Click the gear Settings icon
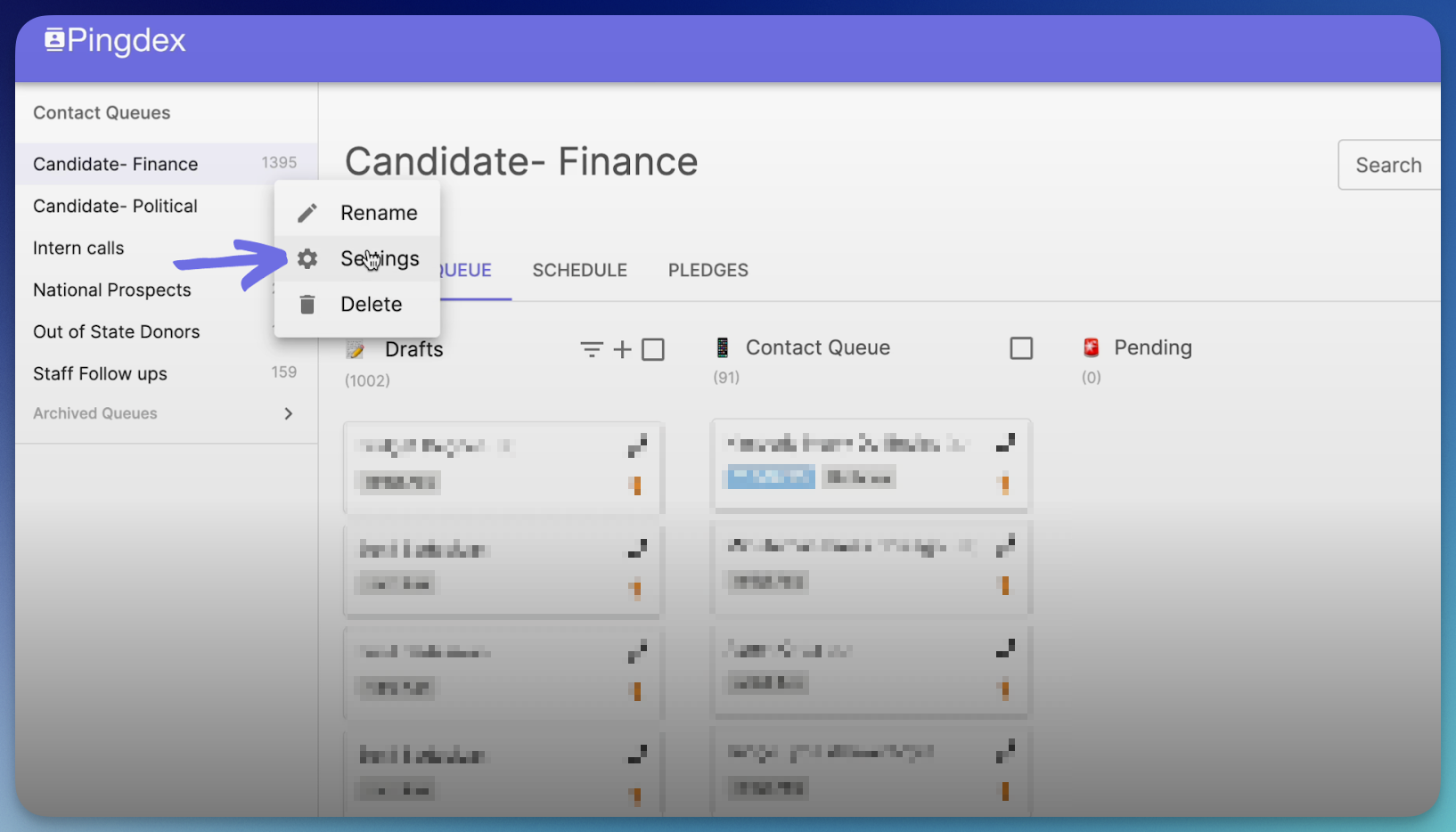This screenshot has width=1456, height=832. coord(307,258)
